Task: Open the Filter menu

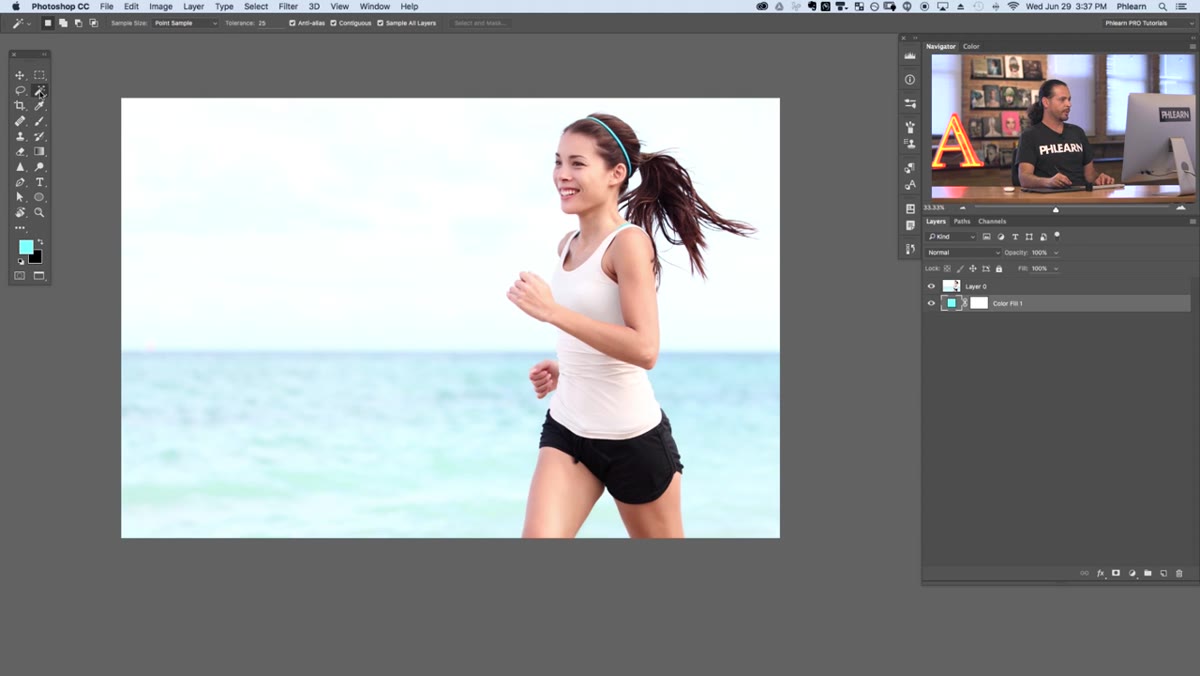Action: (288, 6)
